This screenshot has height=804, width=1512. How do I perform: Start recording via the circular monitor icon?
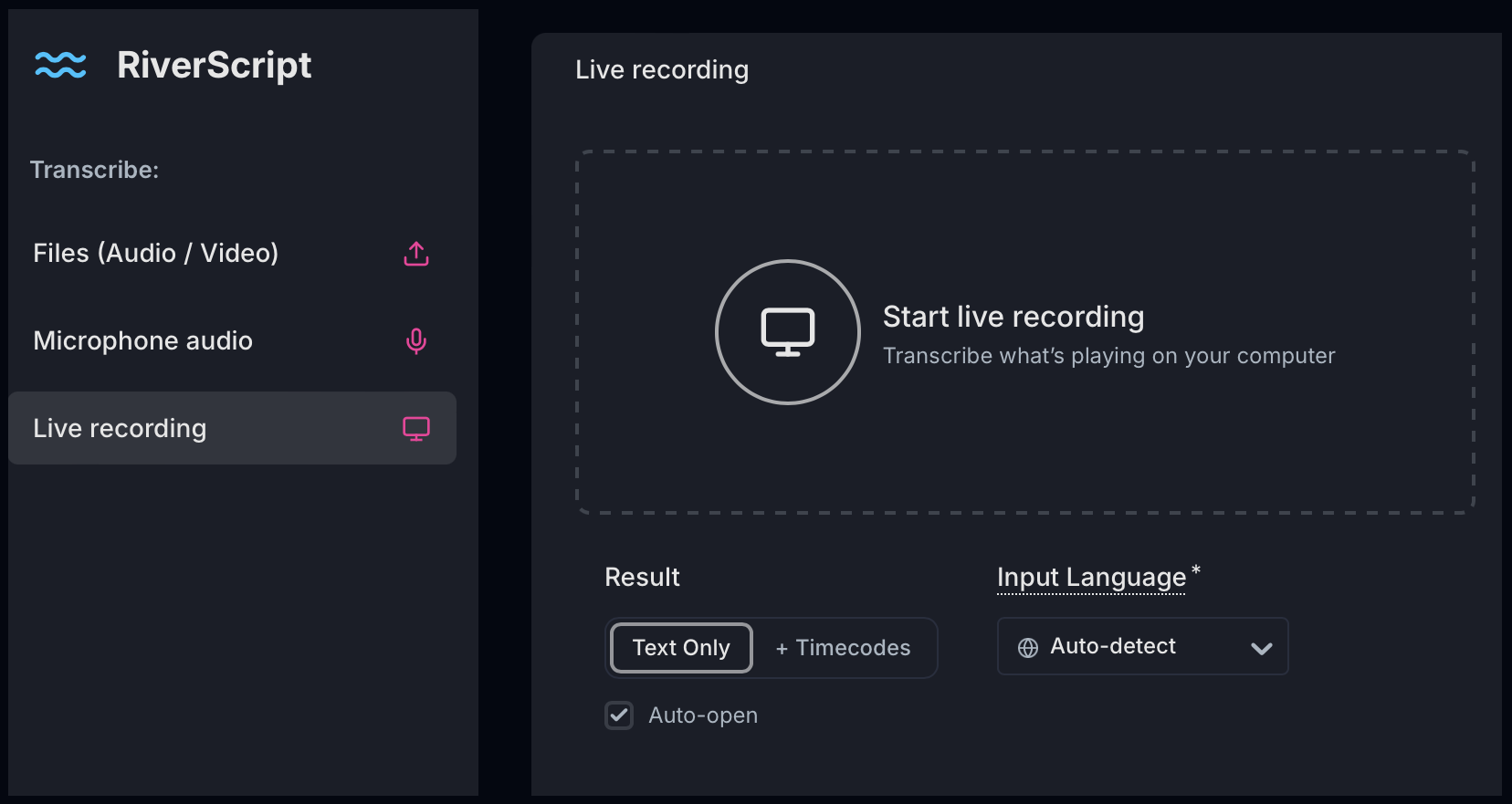(x=788, y=332)
